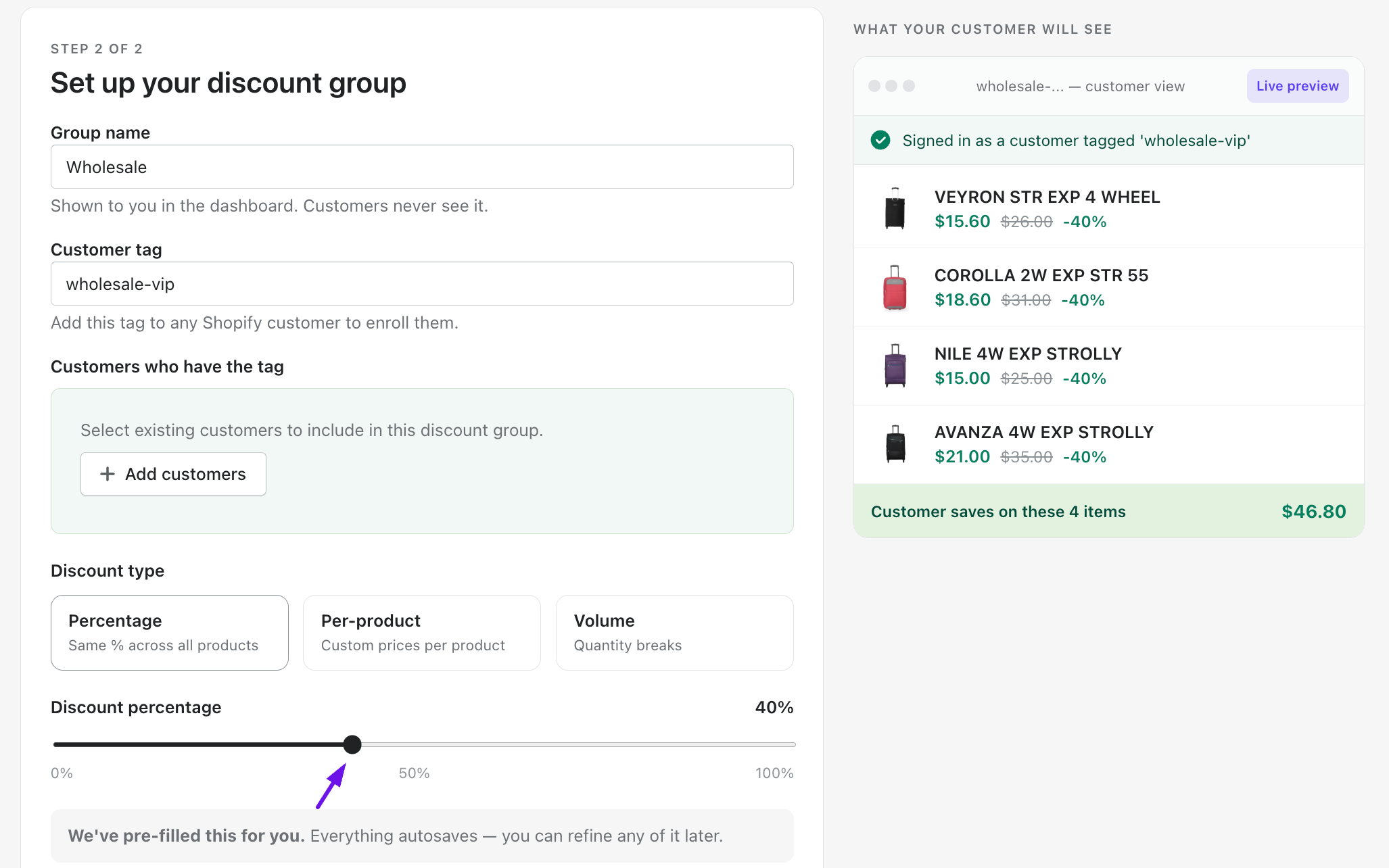Click the AVANZA 4W EXP STROLLY title
The width and height of the screenshot is (1389, 868).
1044,432
